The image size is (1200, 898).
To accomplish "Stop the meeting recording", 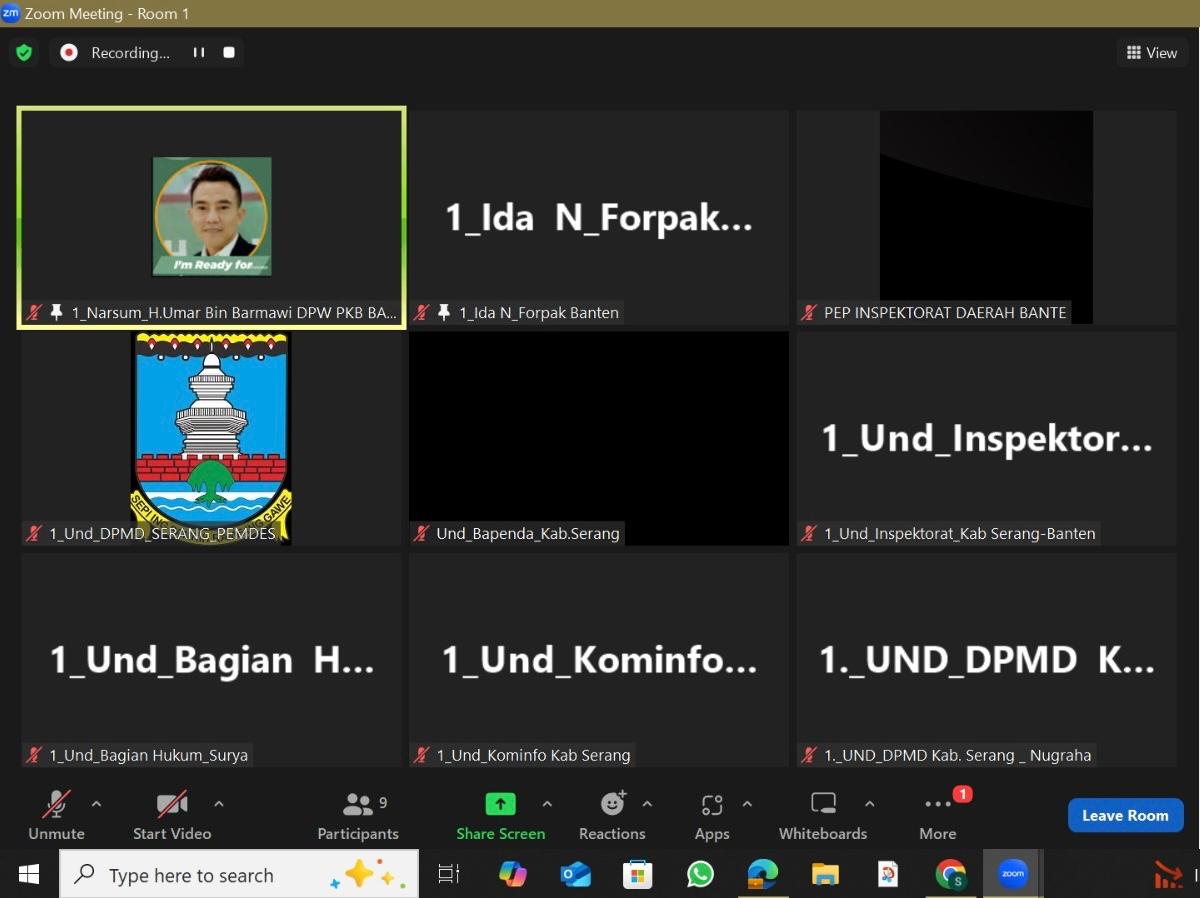I will (x=229, y=53).
